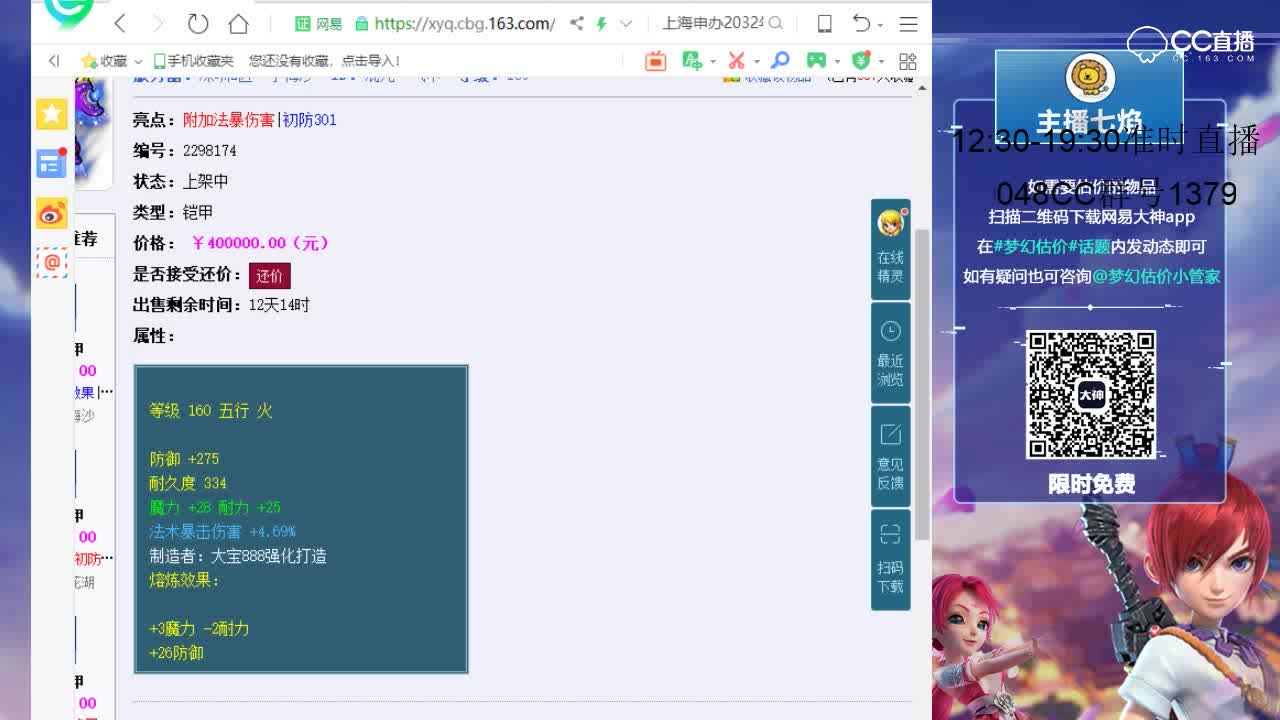Open the shield extension dropdown arrow
Screen dimensions: 1280x720
(880, 62)
